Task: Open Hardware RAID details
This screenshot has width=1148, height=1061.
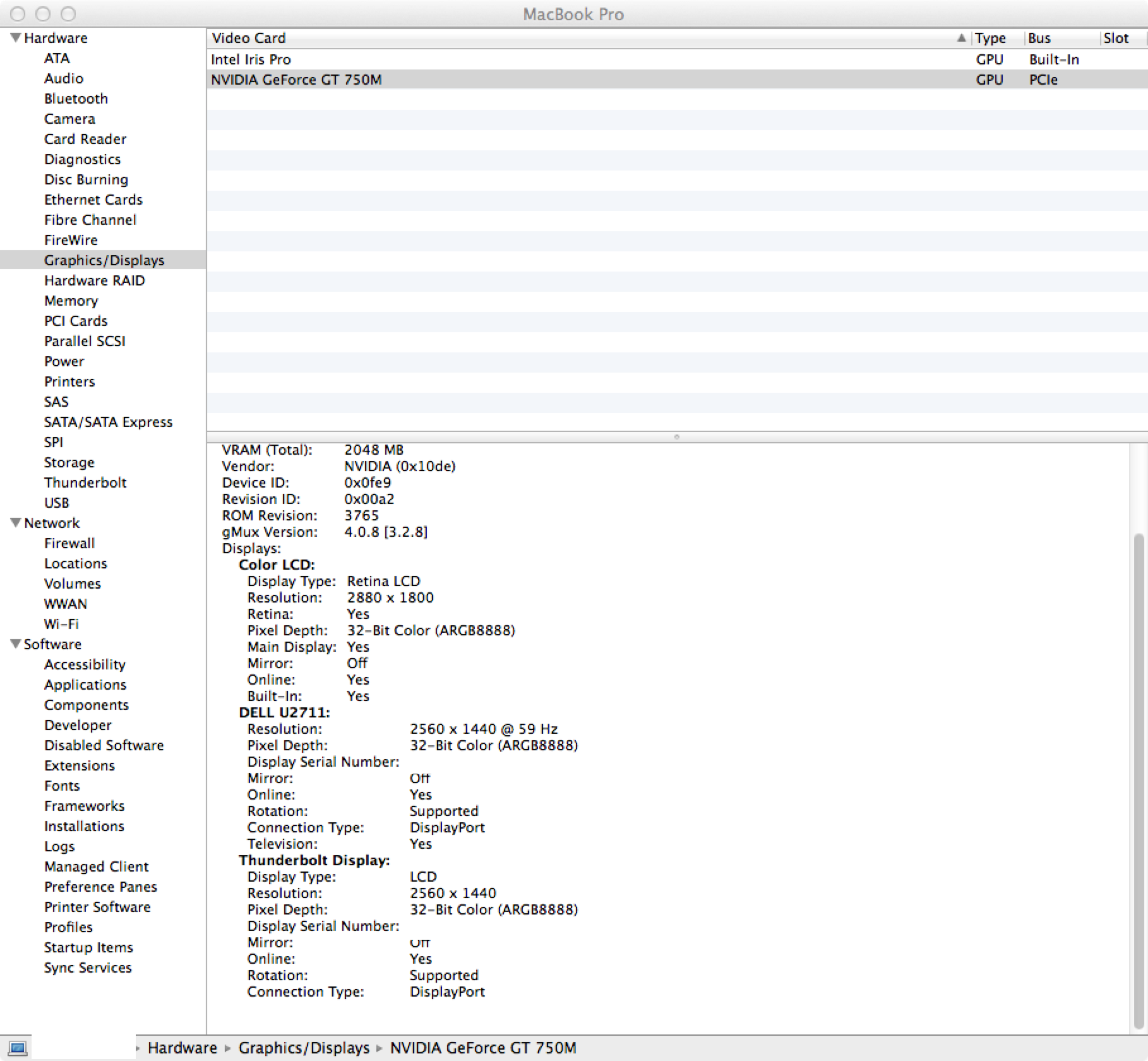Action: point(95,280)
